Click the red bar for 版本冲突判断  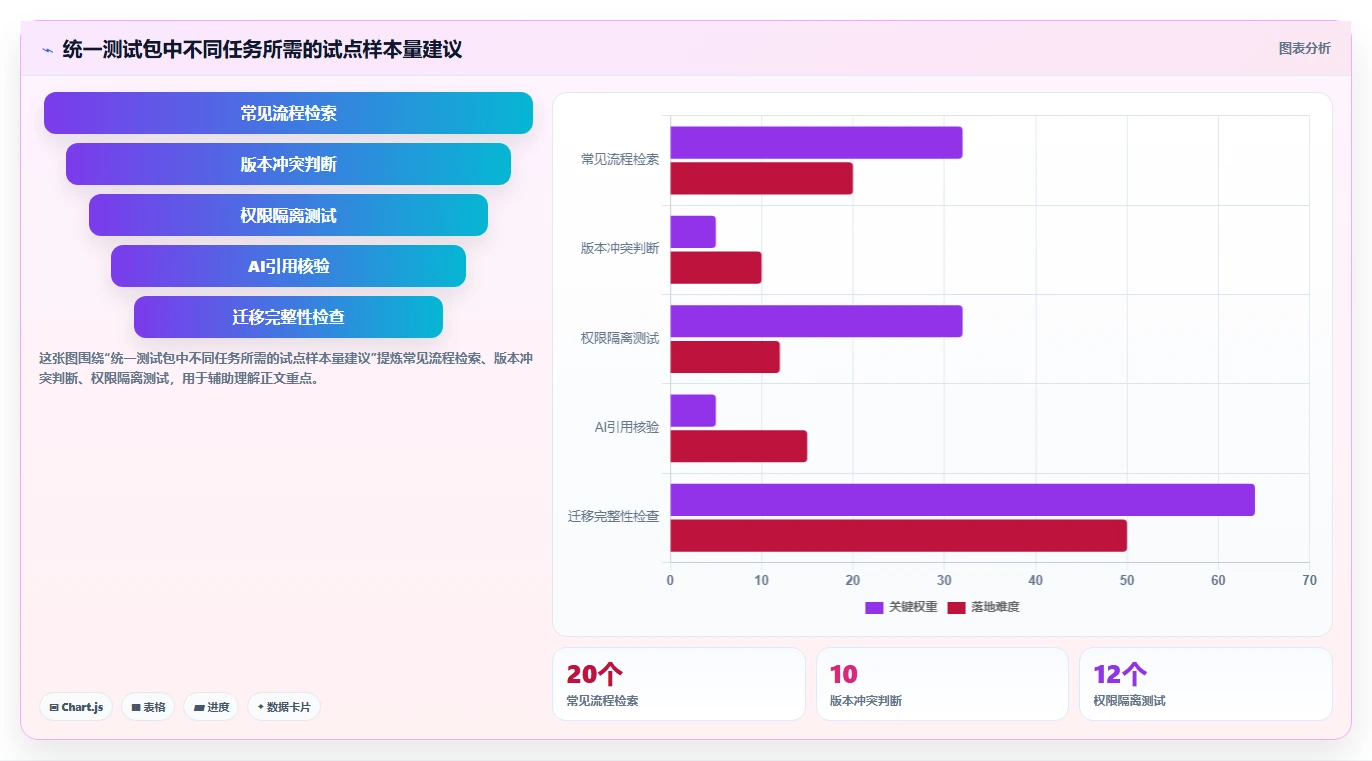[x=716, y=268]
